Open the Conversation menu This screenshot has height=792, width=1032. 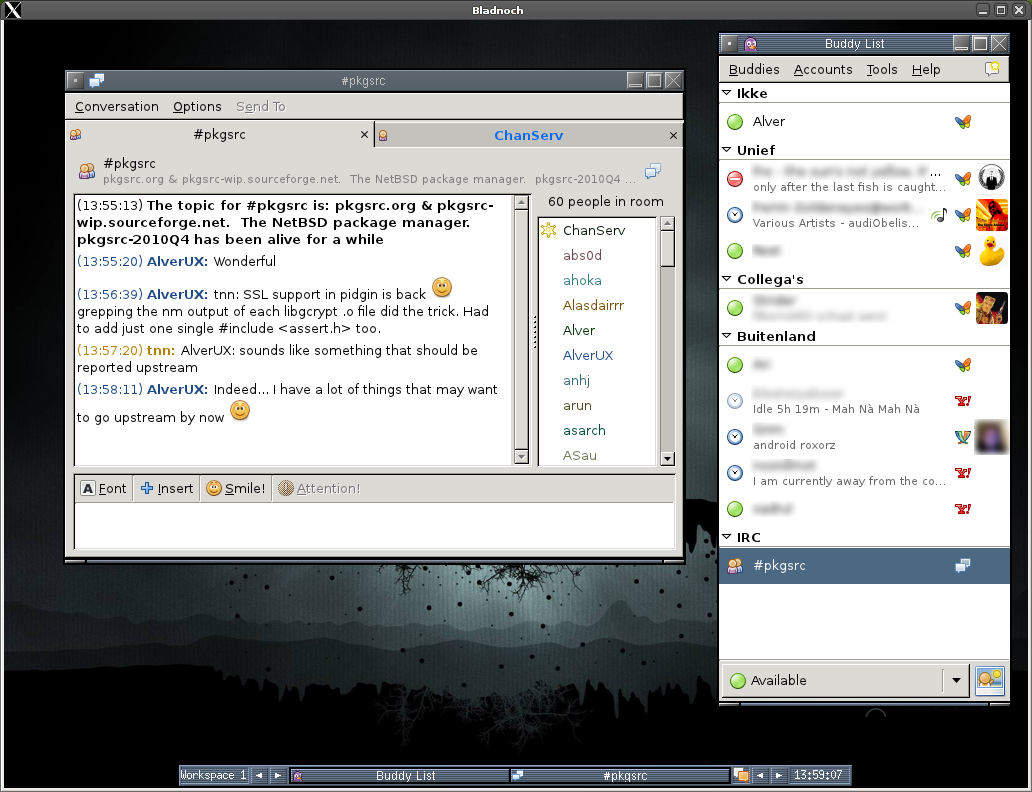coord(117,107)
